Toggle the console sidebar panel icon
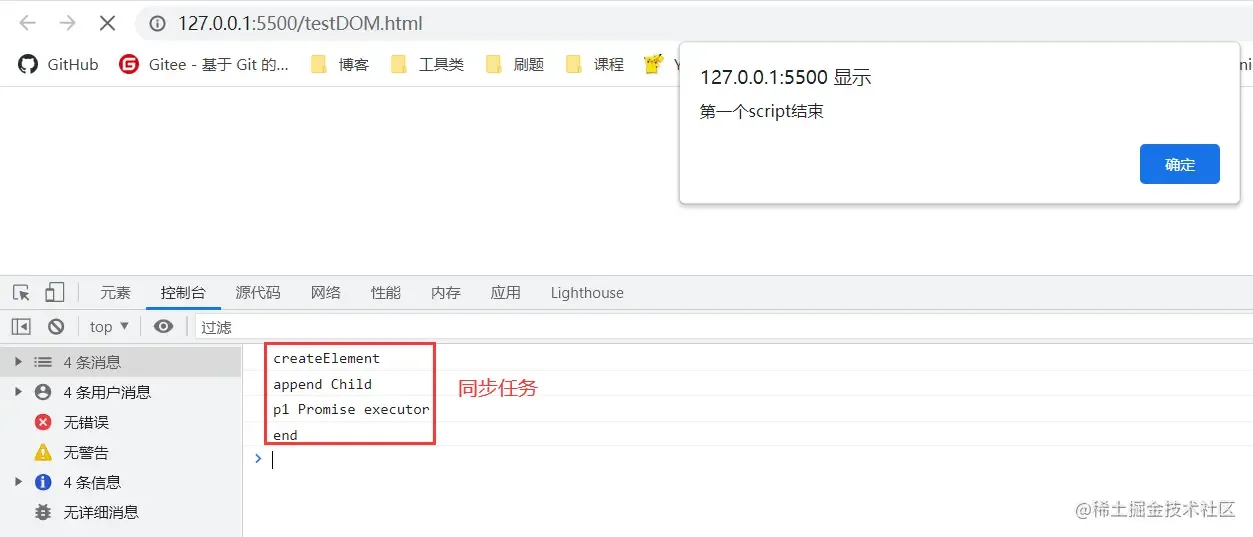1253x537 pixels. (21, 326)
